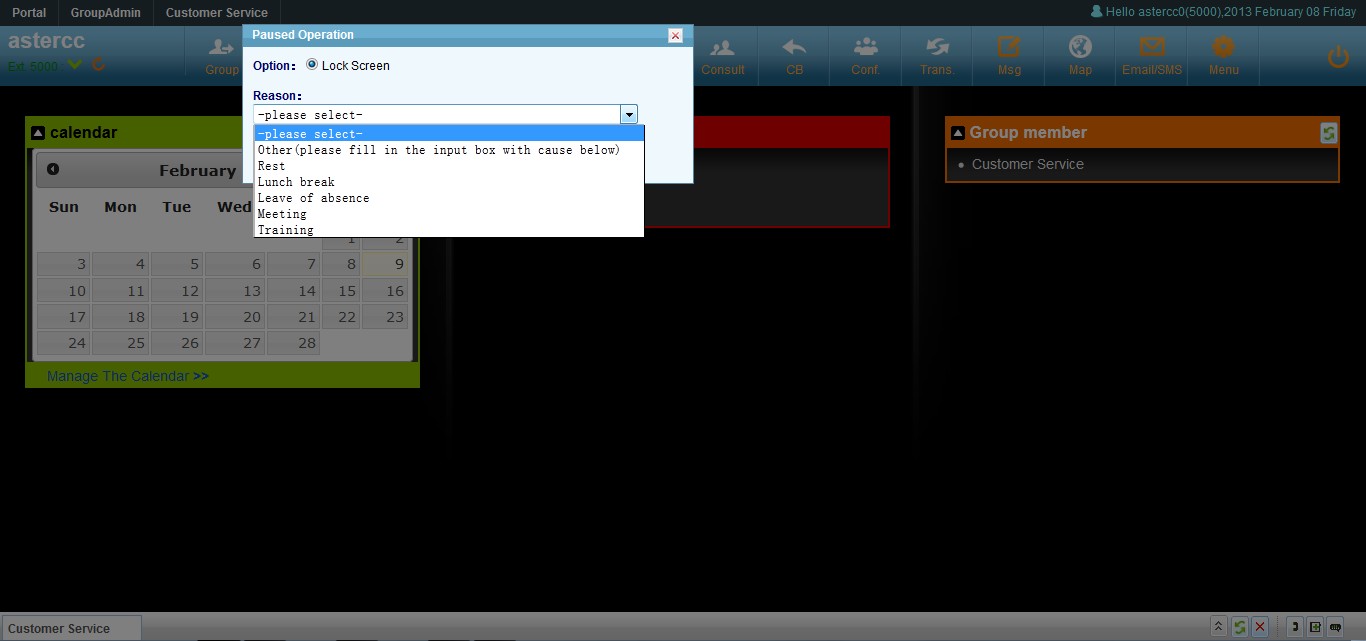Open the Manage The Calendar link

[127, 376]
